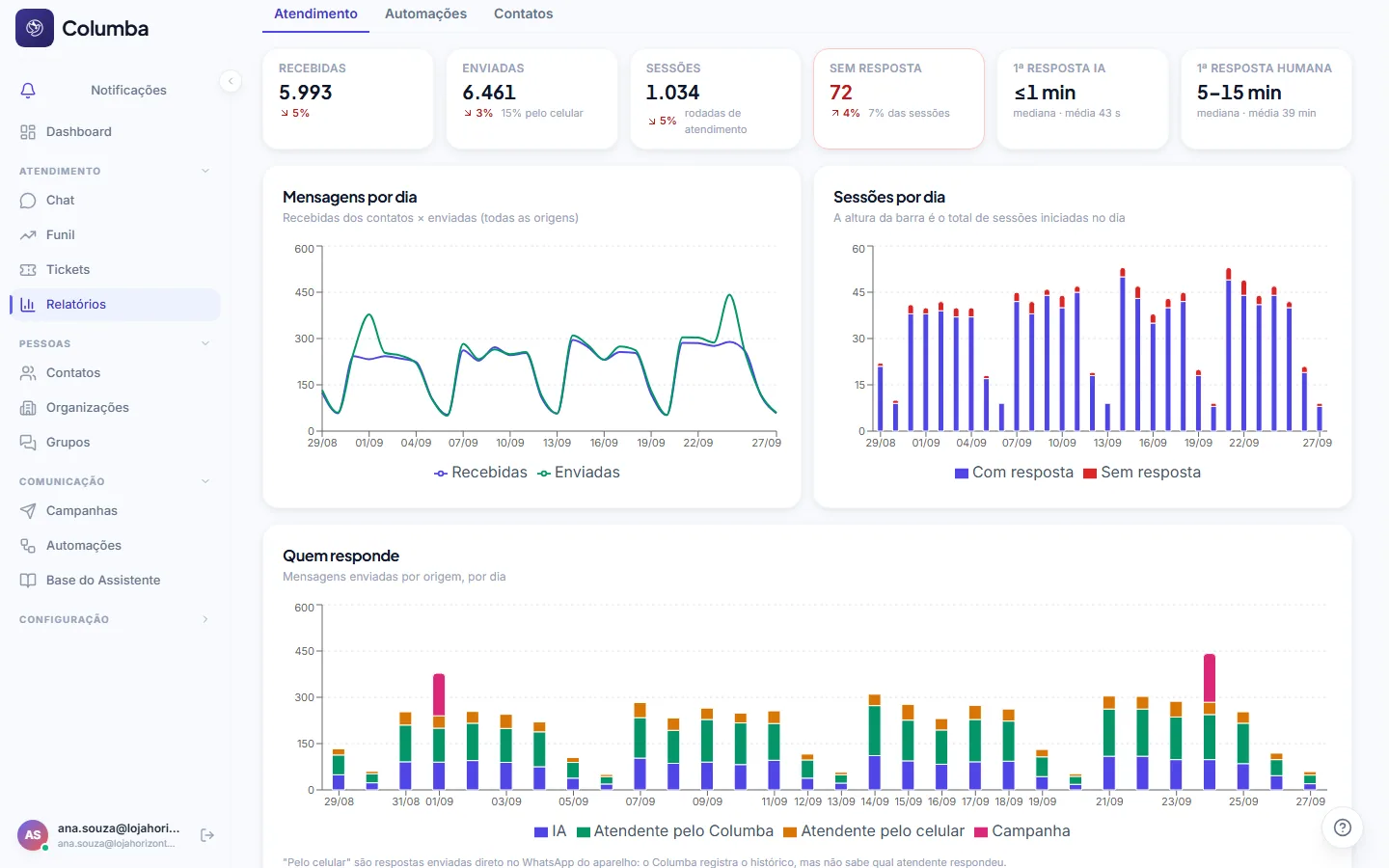
Task: Toggle the Com resposta legend item
Action: click(1014, 473)
